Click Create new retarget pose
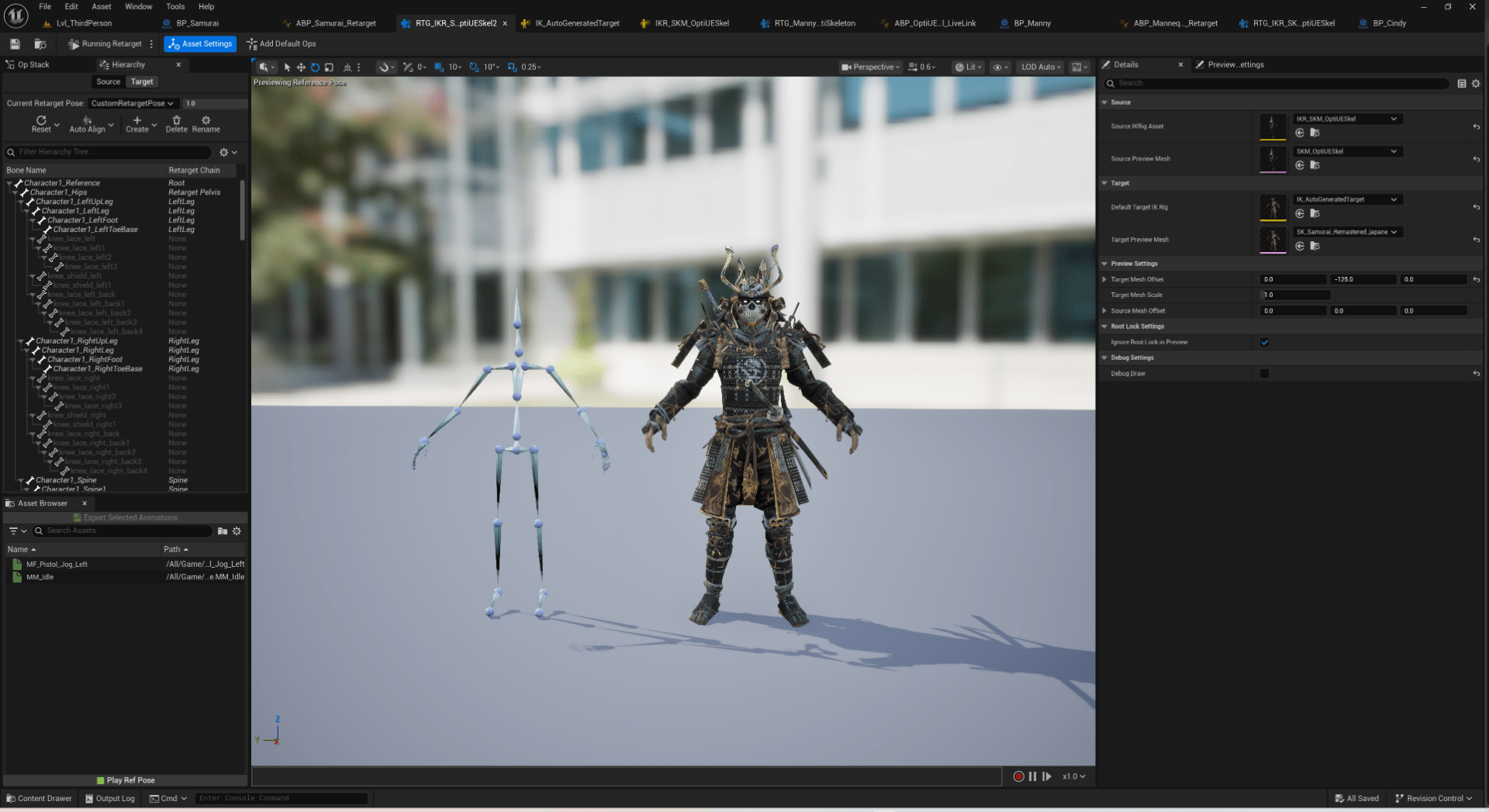This screenshot has width=1489, height=812. point(137,124)
